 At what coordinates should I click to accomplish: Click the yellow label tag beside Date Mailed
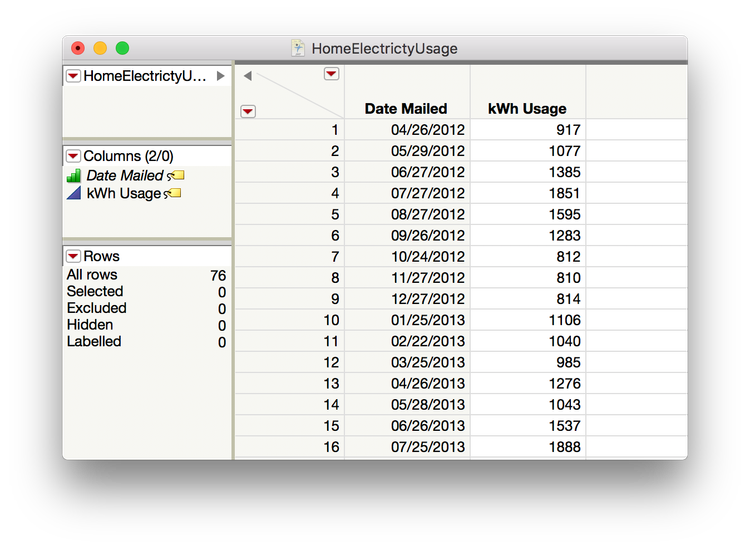pos(176,176)
